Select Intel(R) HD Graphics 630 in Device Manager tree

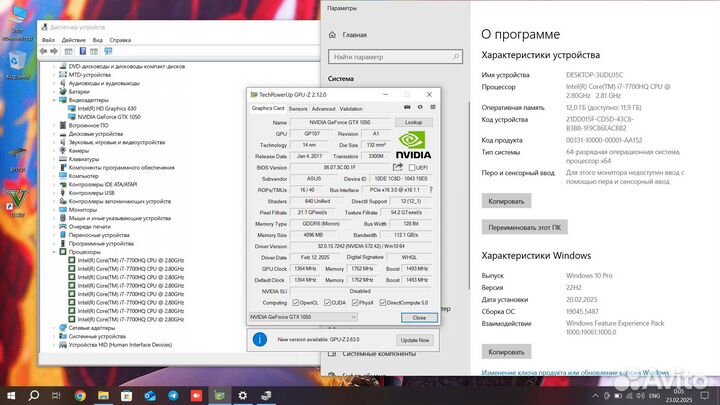pos(107,109)
